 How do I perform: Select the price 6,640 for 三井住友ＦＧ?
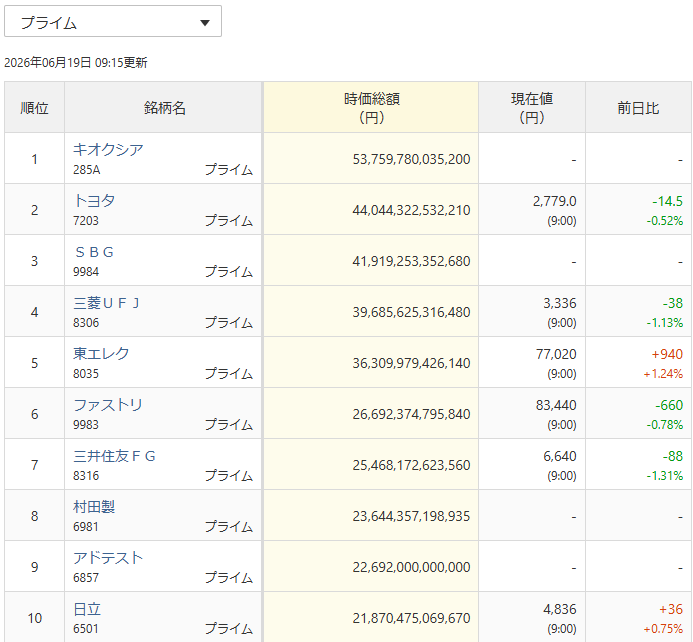click(x=560, y=456)
